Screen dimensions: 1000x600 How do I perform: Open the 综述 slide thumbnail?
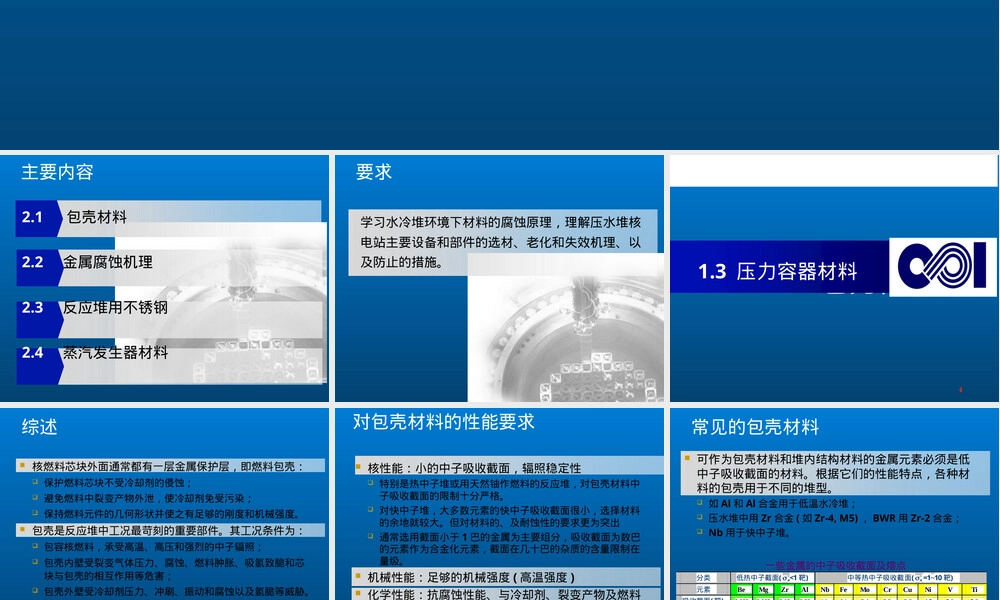coord(165,504)
